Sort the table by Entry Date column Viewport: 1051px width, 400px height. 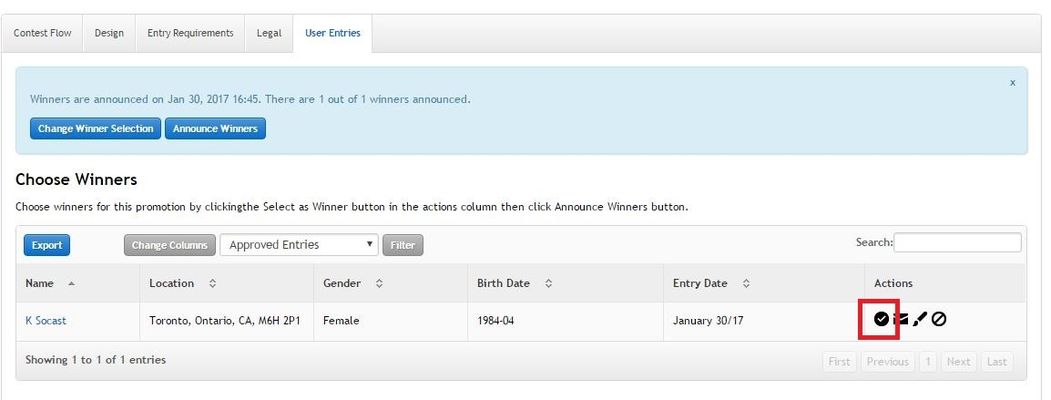(746, 284)
